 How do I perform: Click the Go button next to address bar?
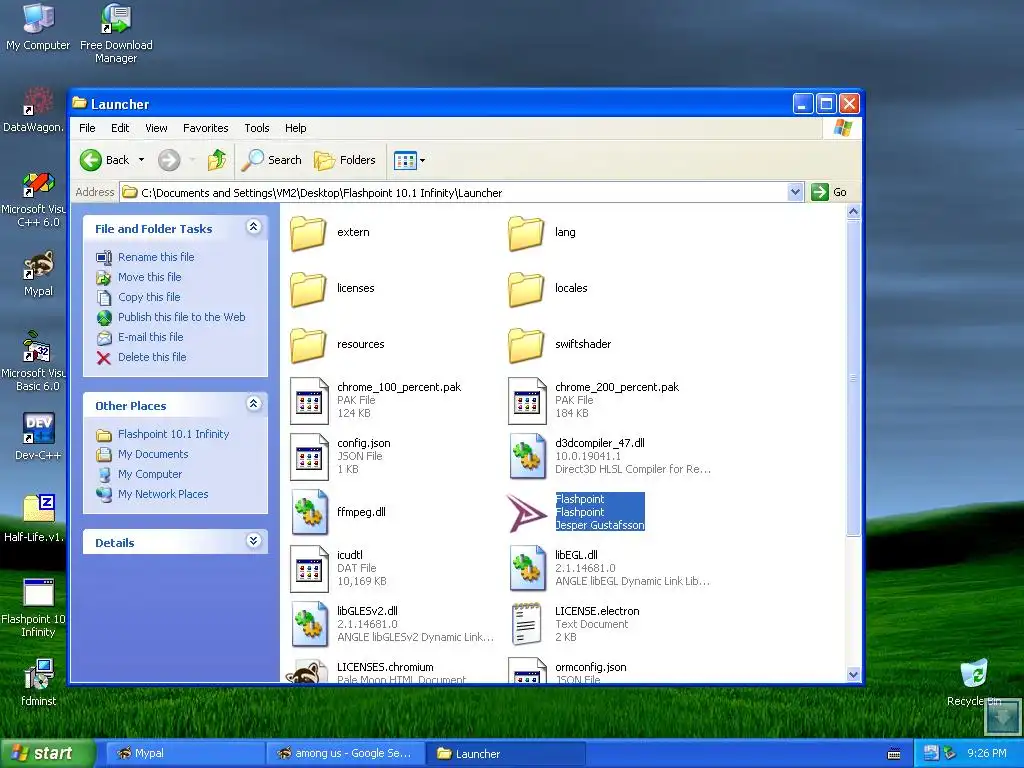pos(829,192)
